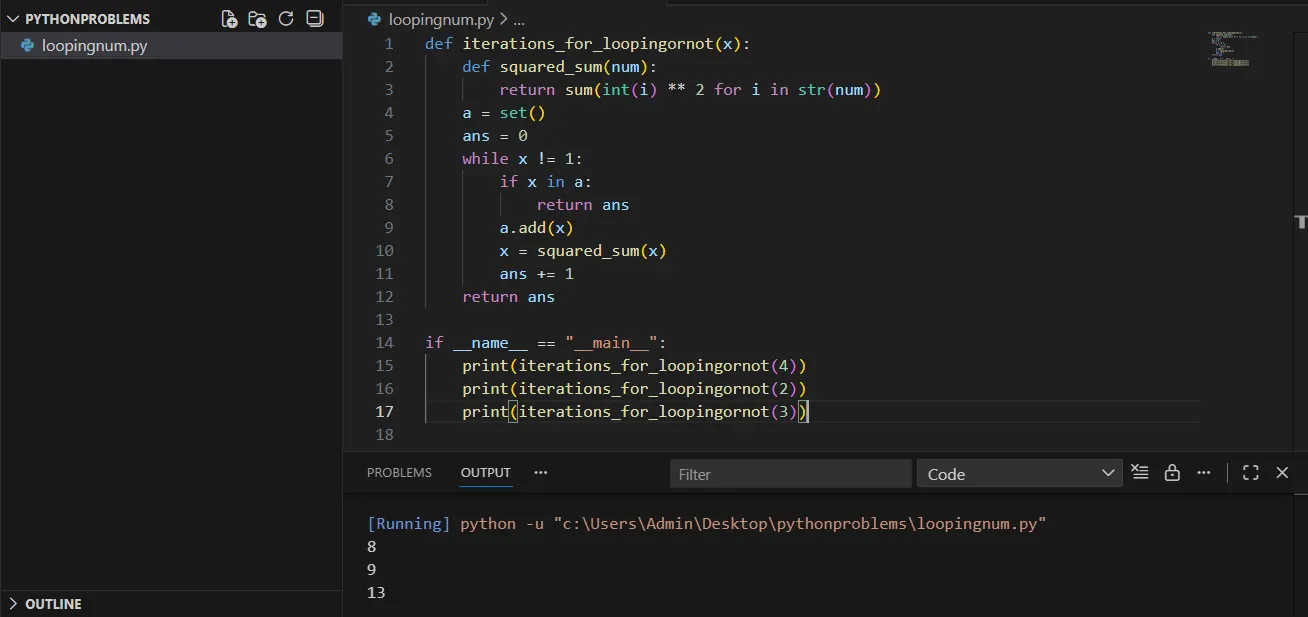Switch to the PROBLEMS tab
Screen dimensions: 1308x617
398,472
